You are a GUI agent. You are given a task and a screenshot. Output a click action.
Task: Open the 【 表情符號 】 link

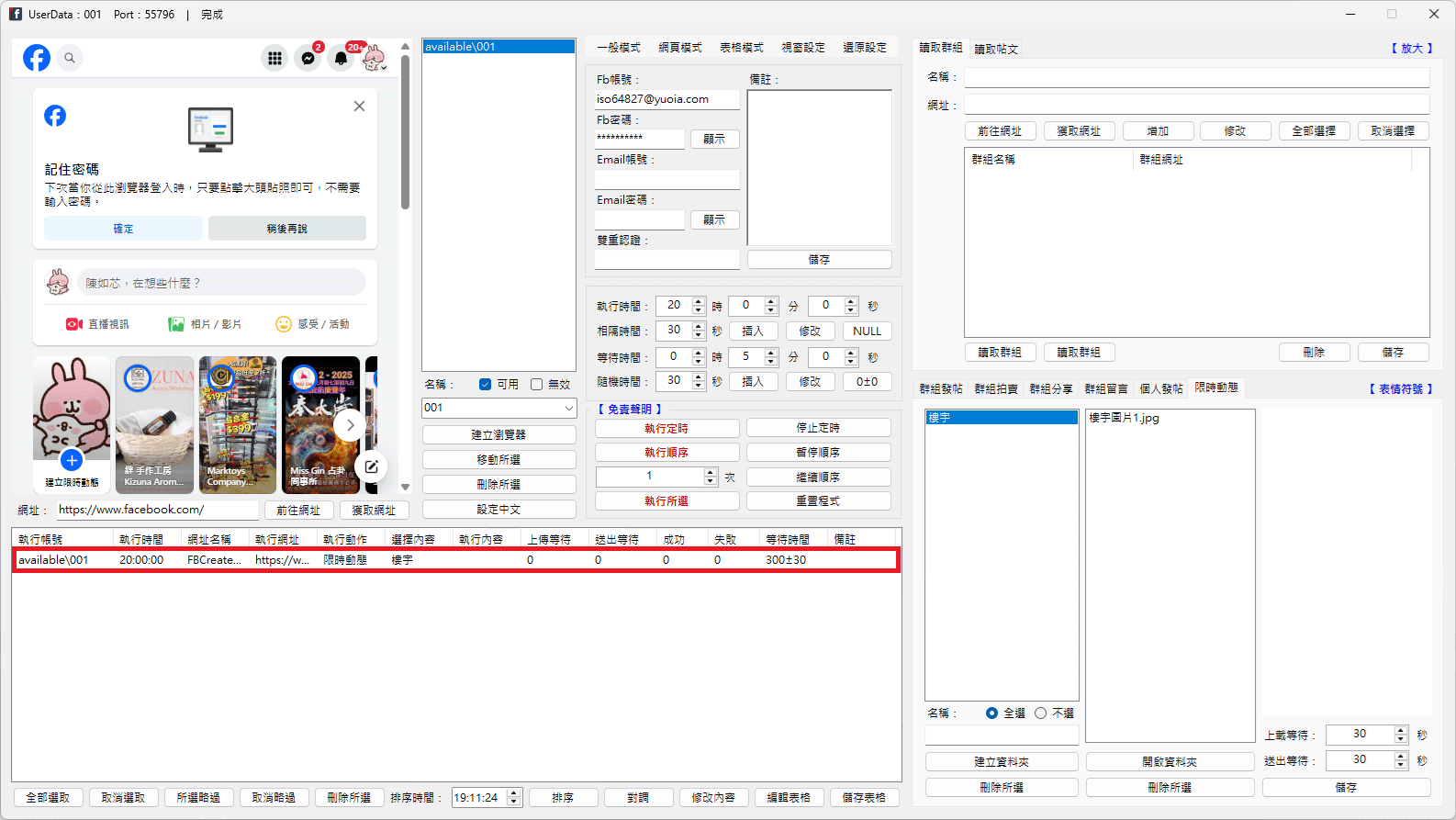click(x=1401, y=389)
